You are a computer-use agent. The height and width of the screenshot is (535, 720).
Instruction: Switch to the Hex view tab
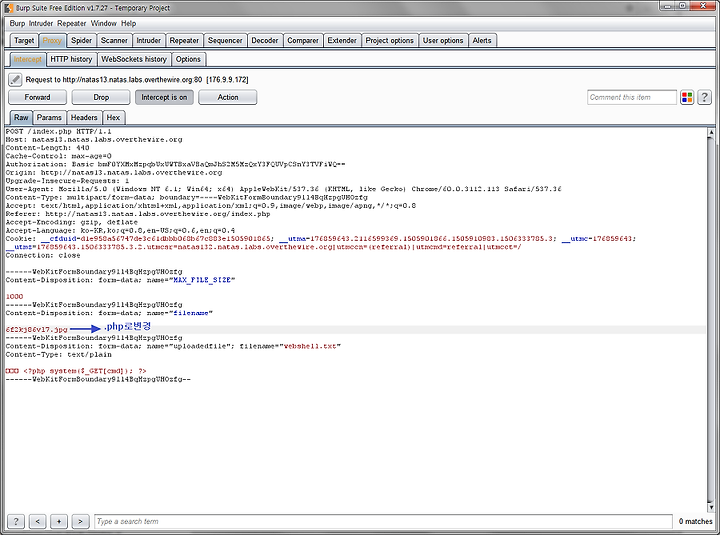click(x=113, y=118)
